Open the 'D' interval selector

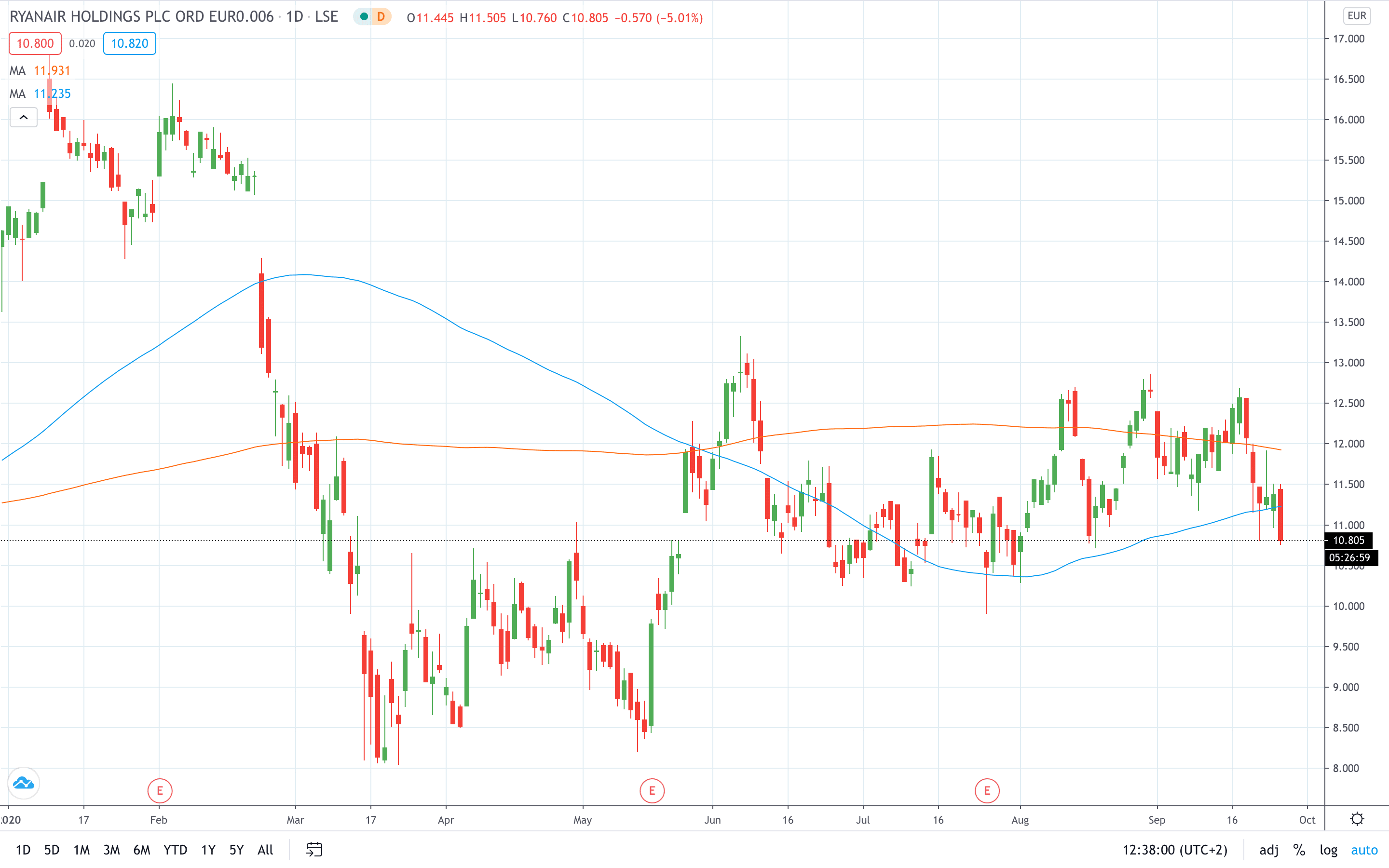point(380,18)
